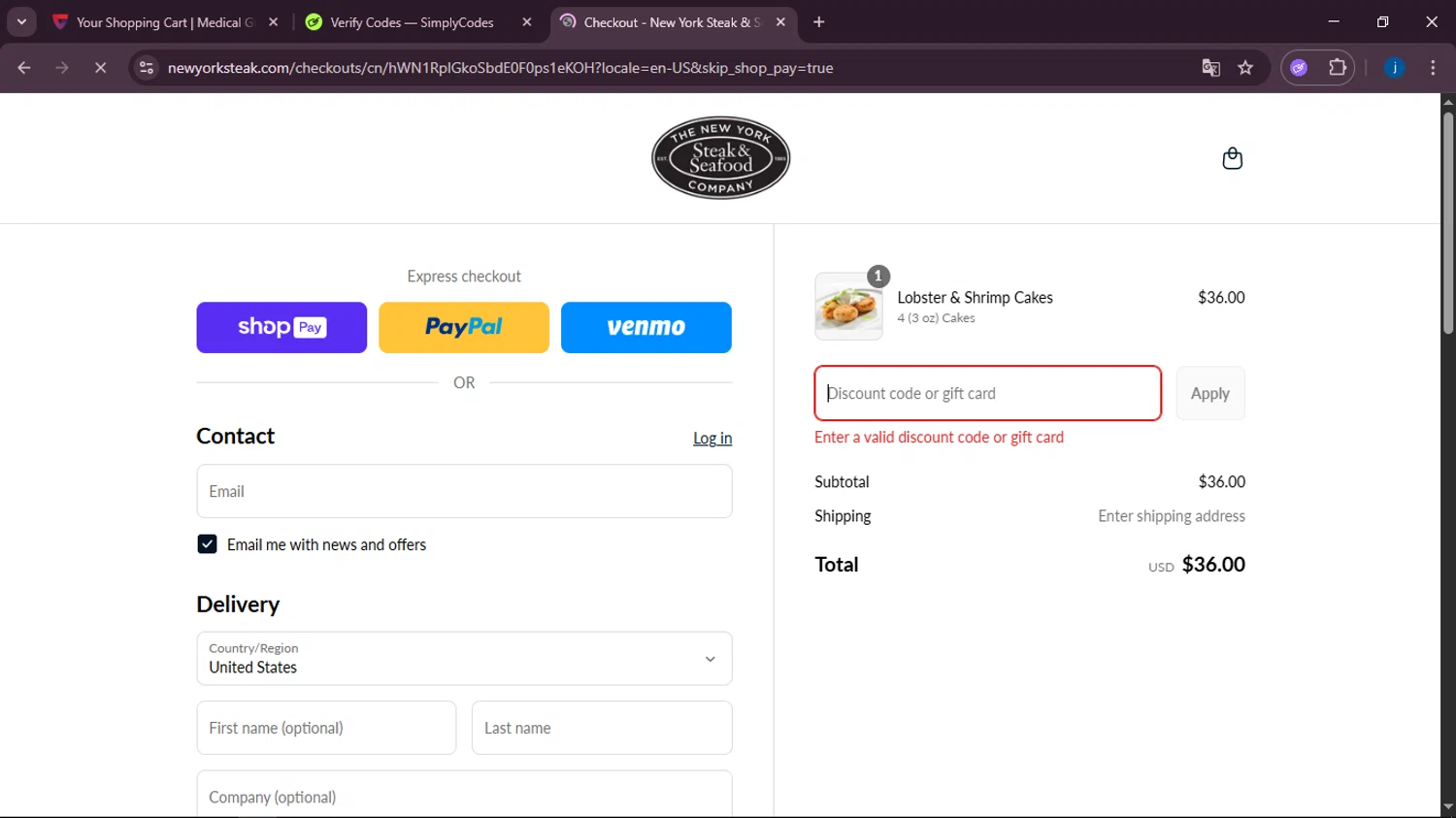Viewport: 1456px width, 818px height.
Task: Close the Verify Codes SimplyCodes tab
Action: click(527, 22)
